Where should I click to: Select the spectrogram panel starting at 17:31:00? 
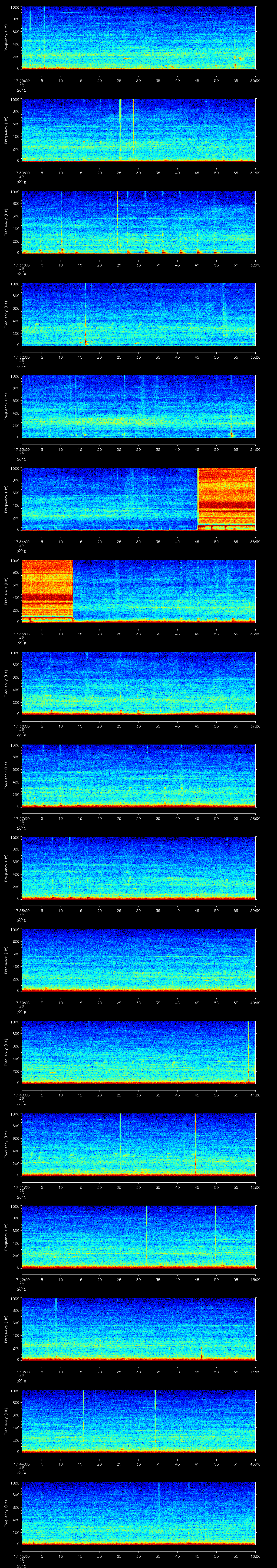(139, 223)
